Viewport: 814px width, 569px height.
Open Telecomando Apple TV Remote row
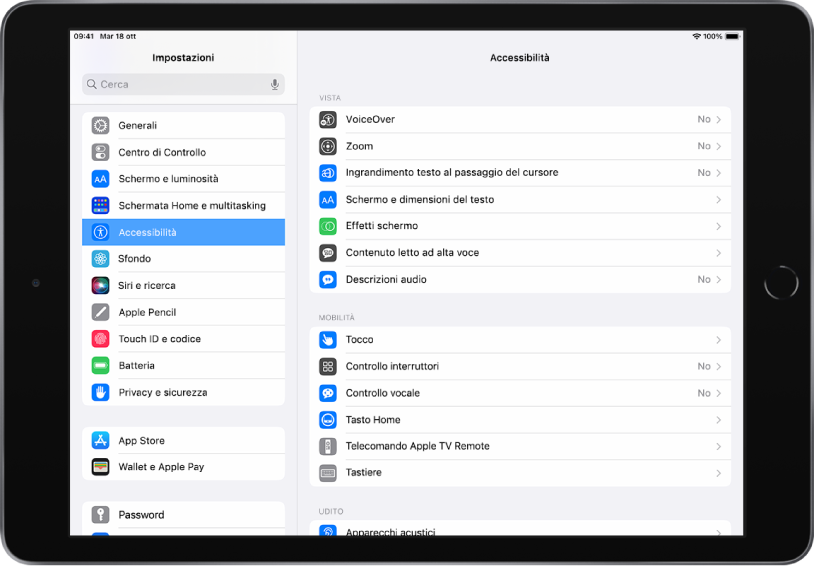tap(520, 446)
